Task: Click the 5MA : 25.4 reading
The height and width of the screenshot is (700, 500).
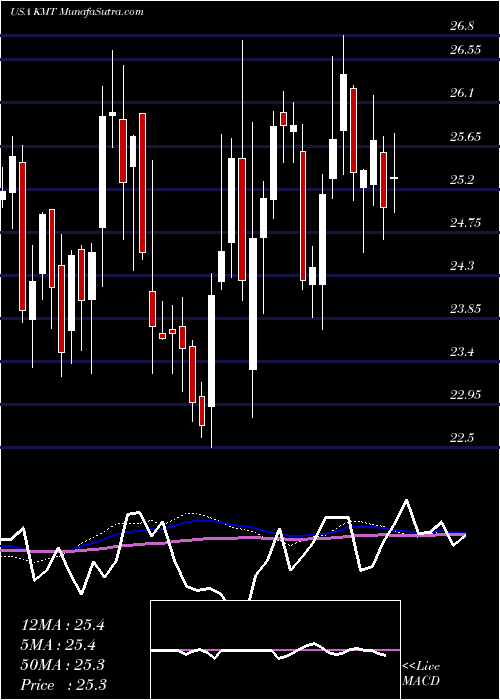Action: tap(58, 645)
